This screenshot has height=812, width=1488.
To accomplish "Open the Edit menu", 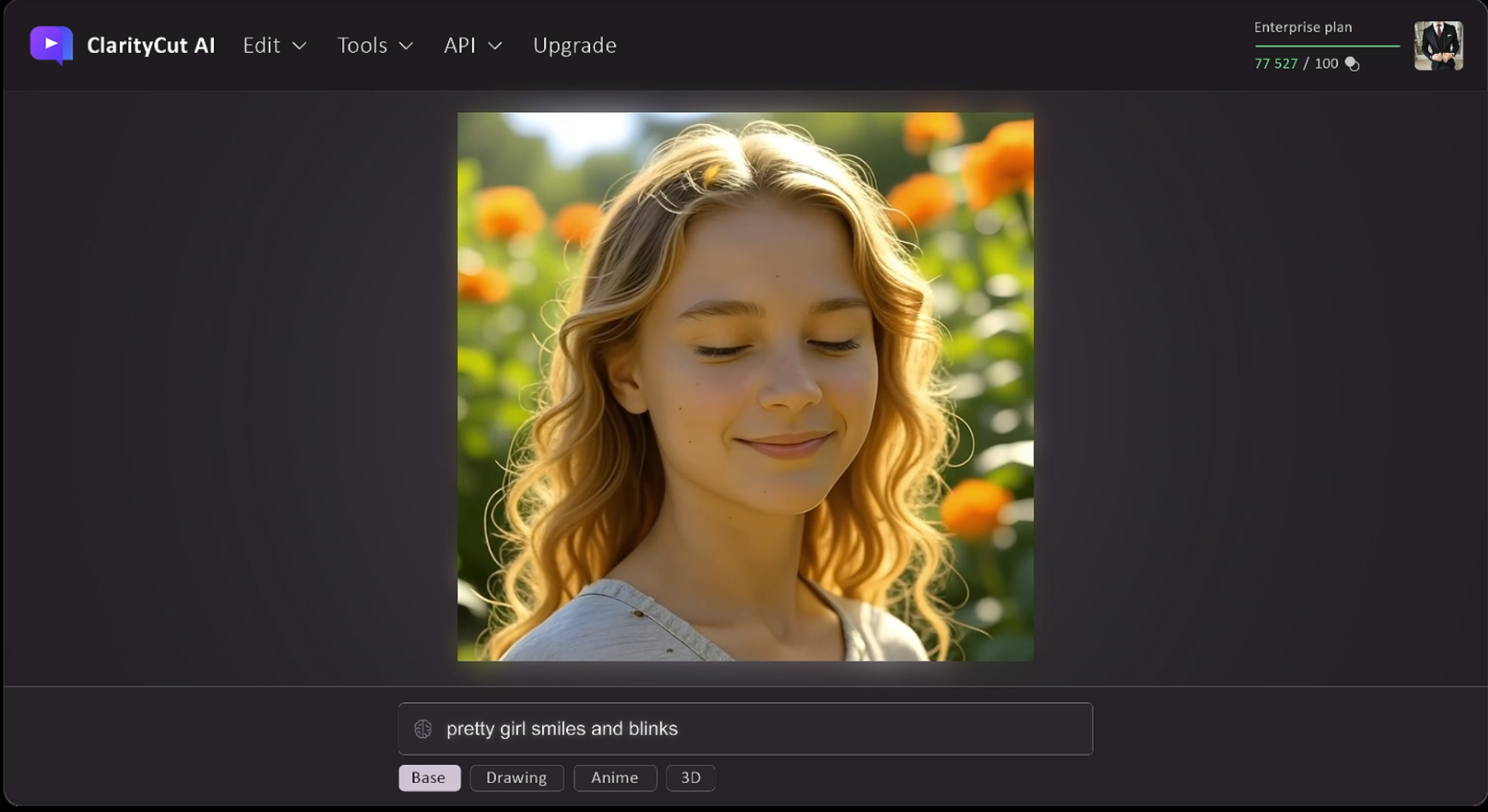I will [262, 45].
